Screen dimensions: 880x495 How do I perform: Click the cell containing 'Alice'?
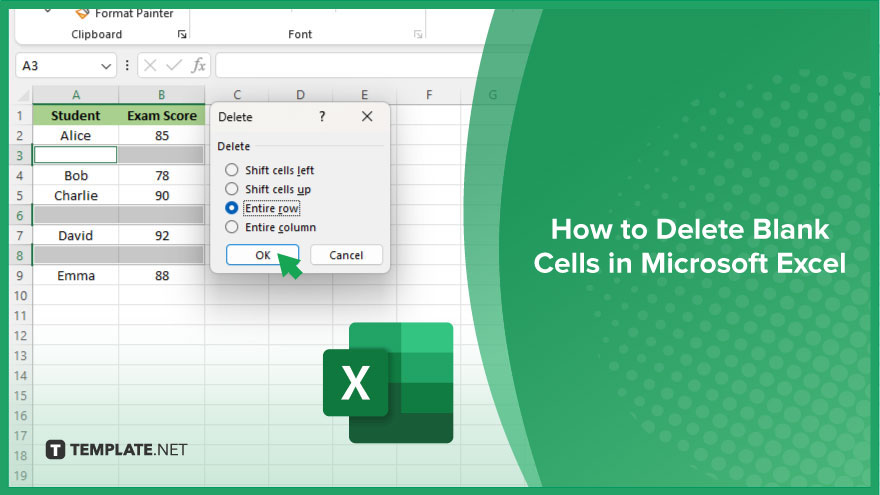(x=76, y=135)
